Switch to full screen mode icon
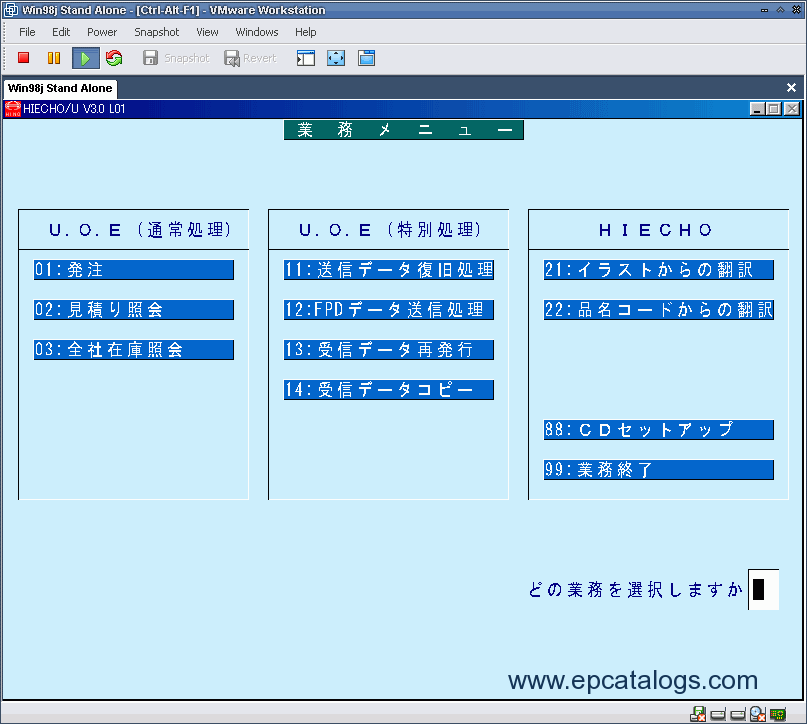 point(336,58)
